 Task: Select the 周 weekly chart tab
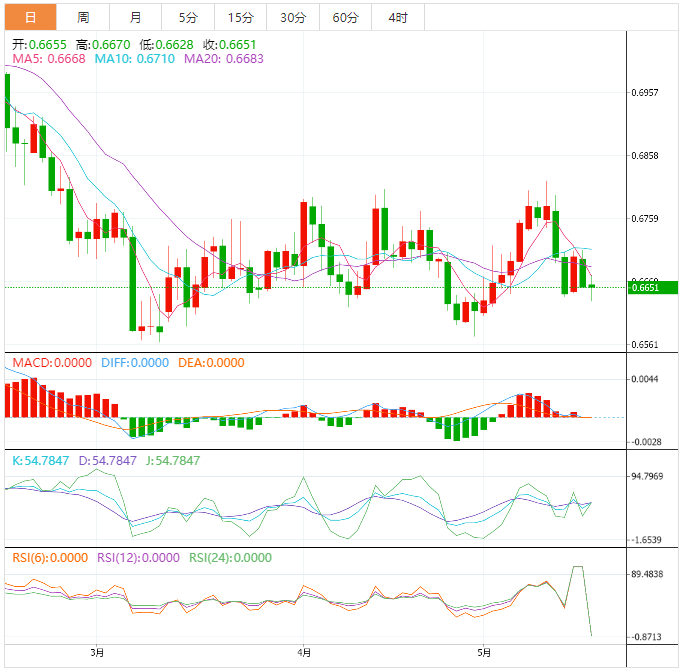83,18
